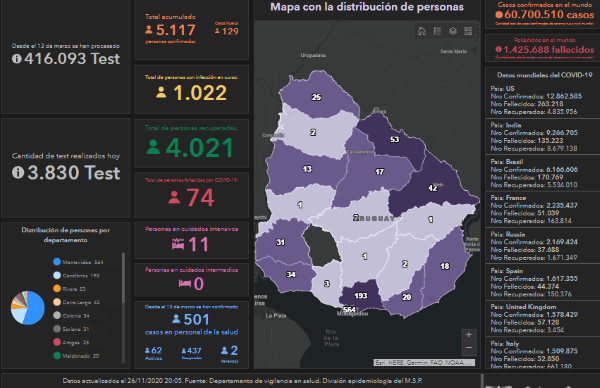The image size is (600, 388).
Task: Click the map home extent icon
Action: click(422, 31)
